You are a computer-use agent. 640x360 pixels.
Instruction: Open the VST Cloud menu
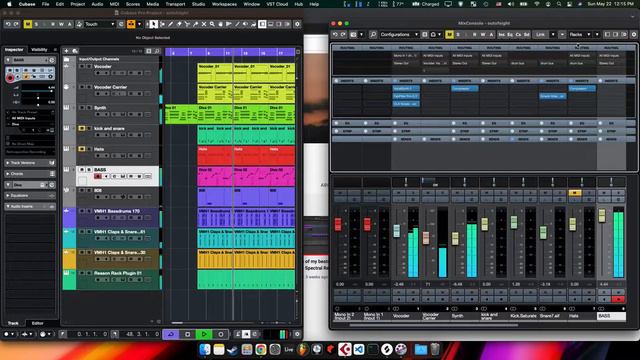277,4
